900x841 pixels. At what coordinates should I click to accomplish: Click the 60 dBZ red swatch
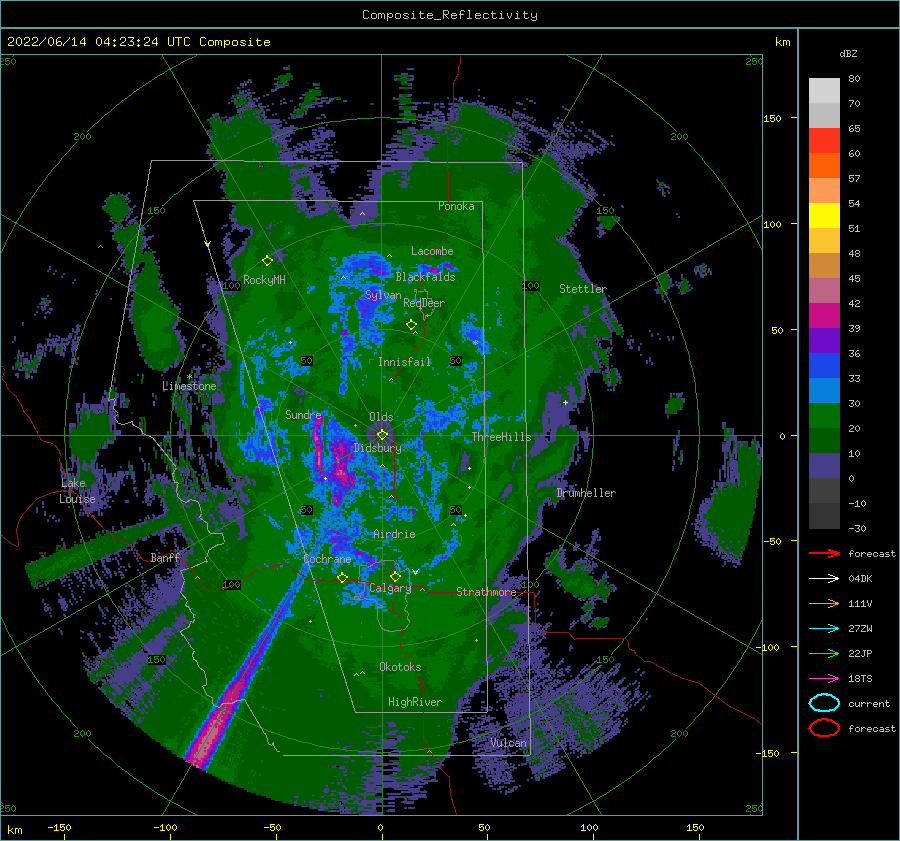point(824,141)
